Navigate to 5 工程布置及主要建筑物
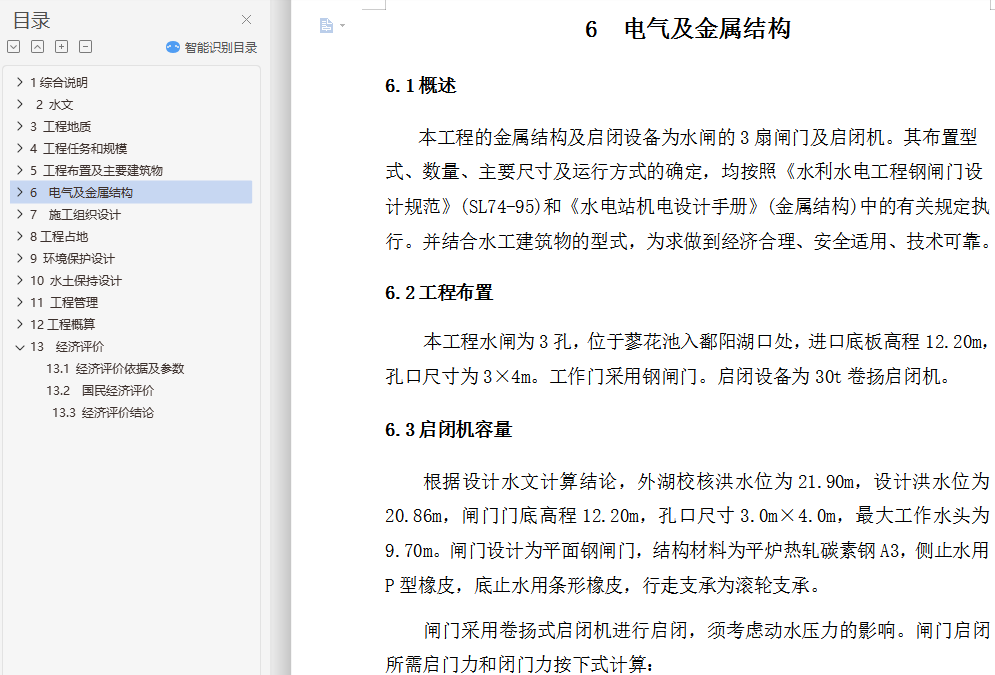Screen dimensions: 995x675 click(x=96, y=171)
